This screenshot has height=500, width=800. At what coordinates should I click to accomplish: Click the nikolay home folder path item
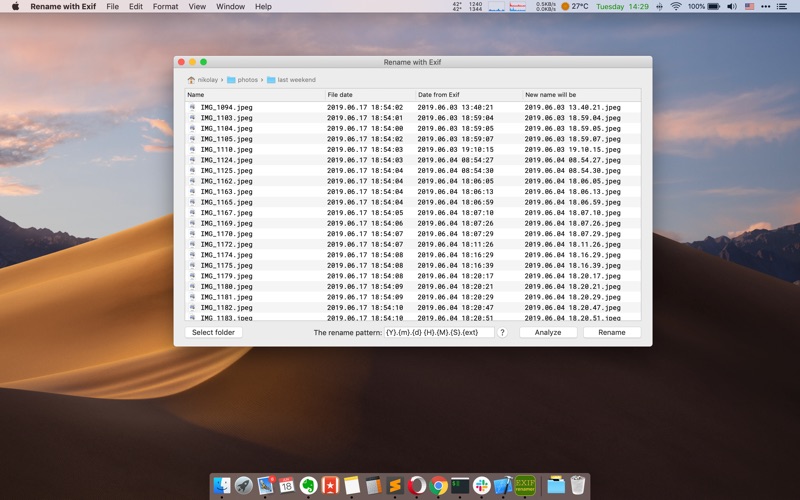[x=203, y=80]
